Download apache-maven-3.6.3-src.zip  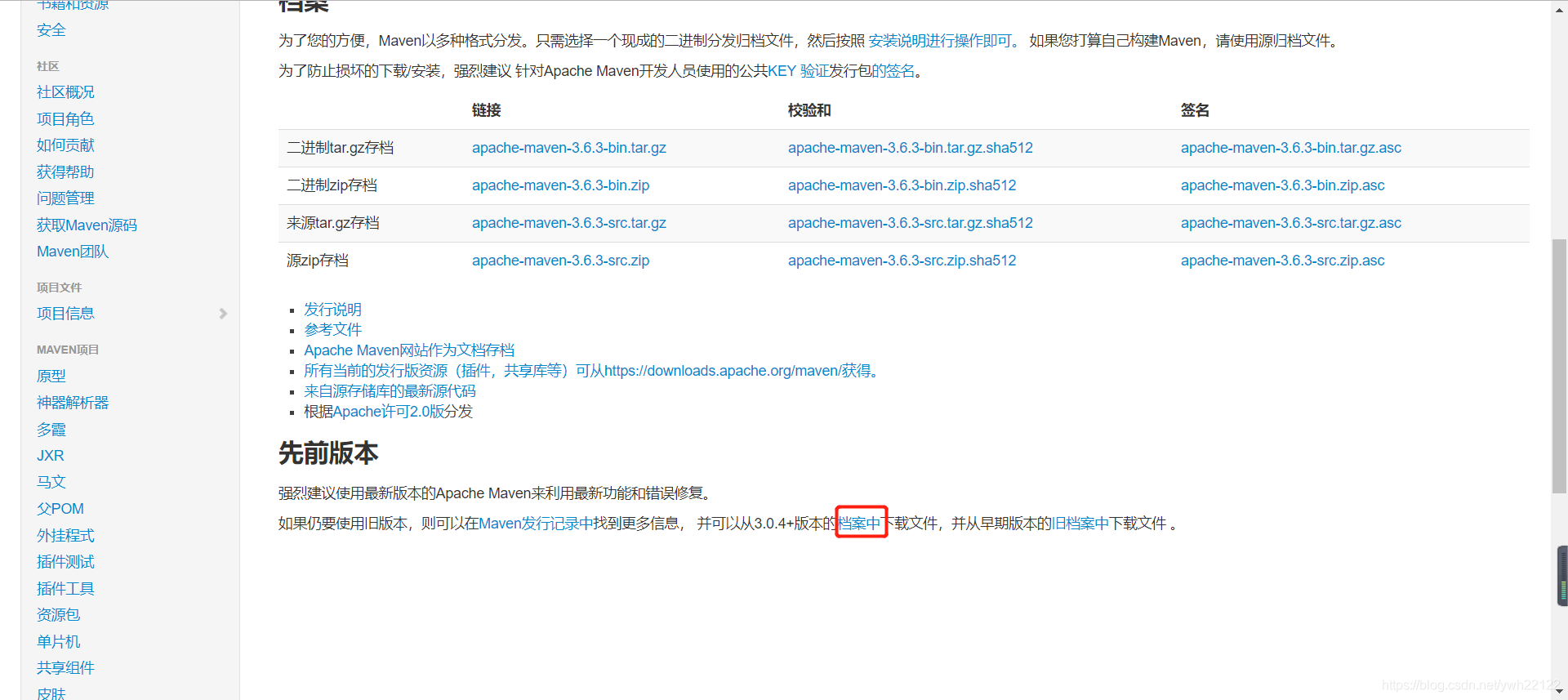click(561, 261)
